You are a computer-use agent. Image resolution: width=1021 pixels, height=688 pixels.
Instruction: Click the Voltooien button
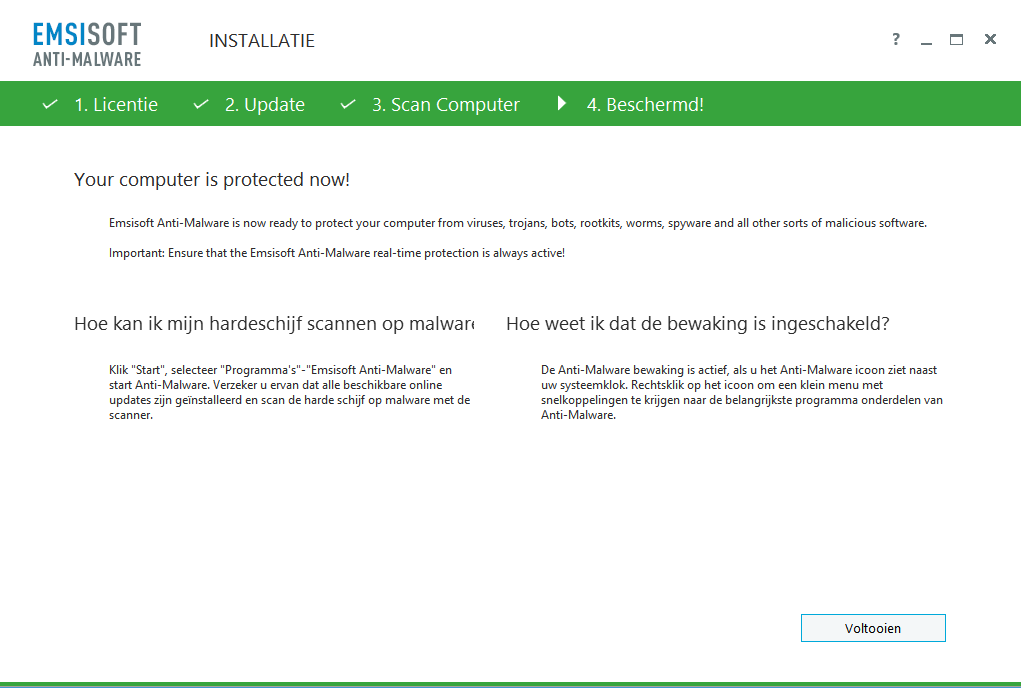pyautogui.click(x=873, y=628)
